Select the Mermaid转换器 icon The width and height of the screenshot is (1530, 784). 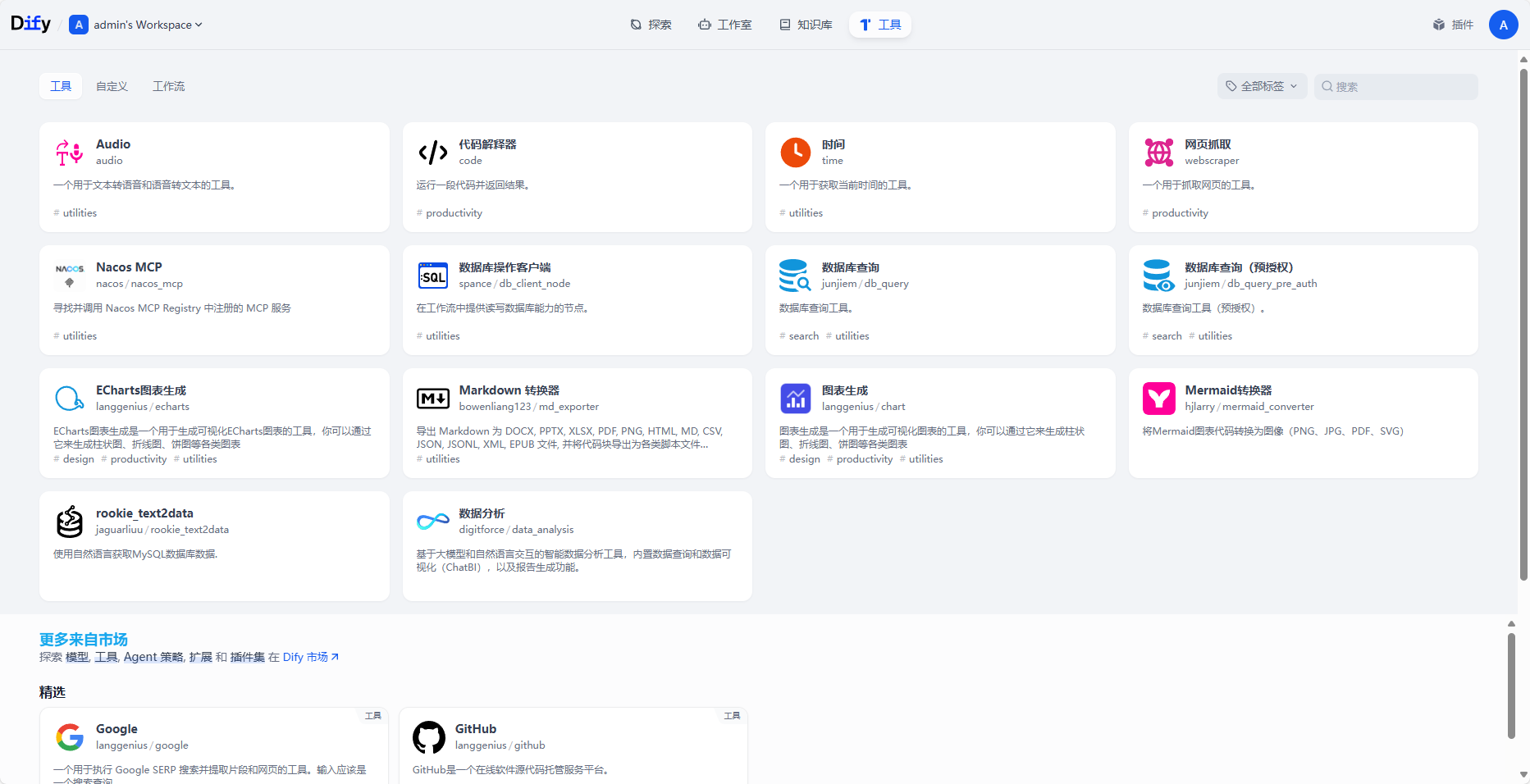pyautogui.click(x=1158, y=398)
